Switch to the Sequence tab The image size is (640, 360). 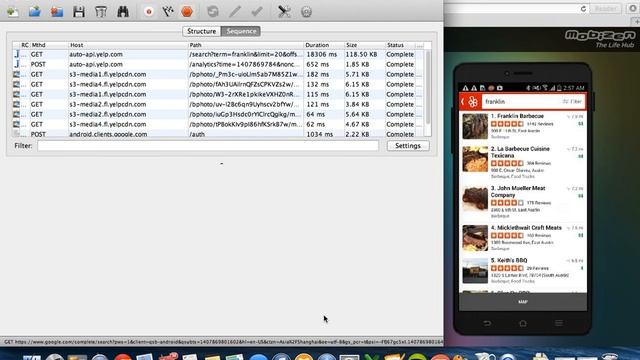tap(241, 31)
